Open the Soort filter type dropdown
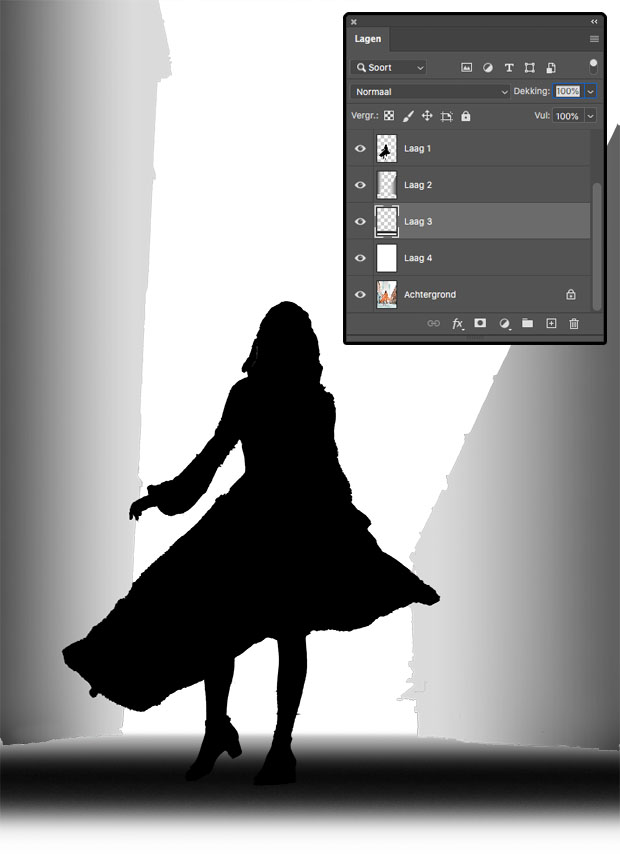This screenshot has width=620, height=868. tap(388, 68)
